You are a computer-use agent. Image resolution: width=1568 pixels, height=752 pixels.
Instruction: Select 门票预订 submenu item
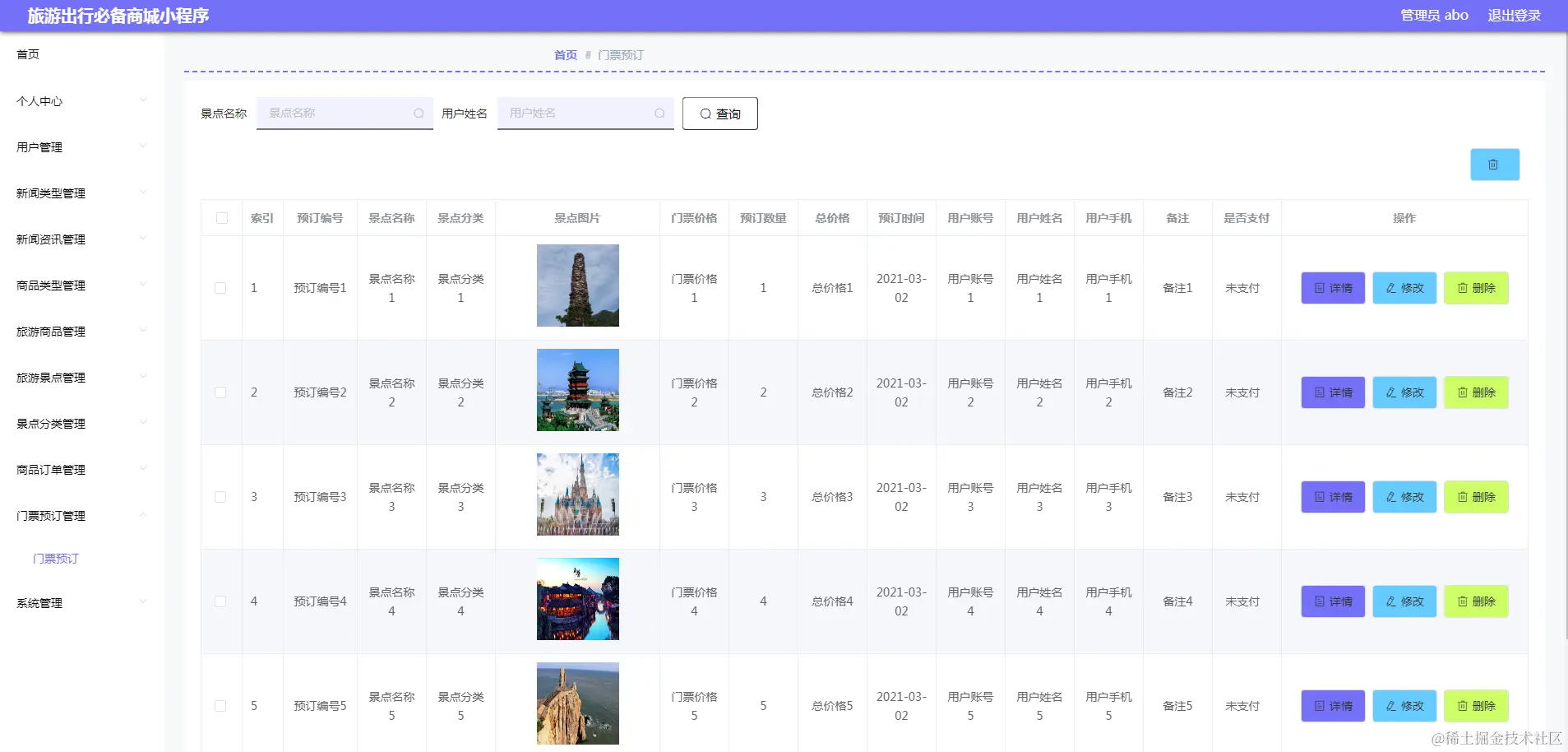[56, 559]
